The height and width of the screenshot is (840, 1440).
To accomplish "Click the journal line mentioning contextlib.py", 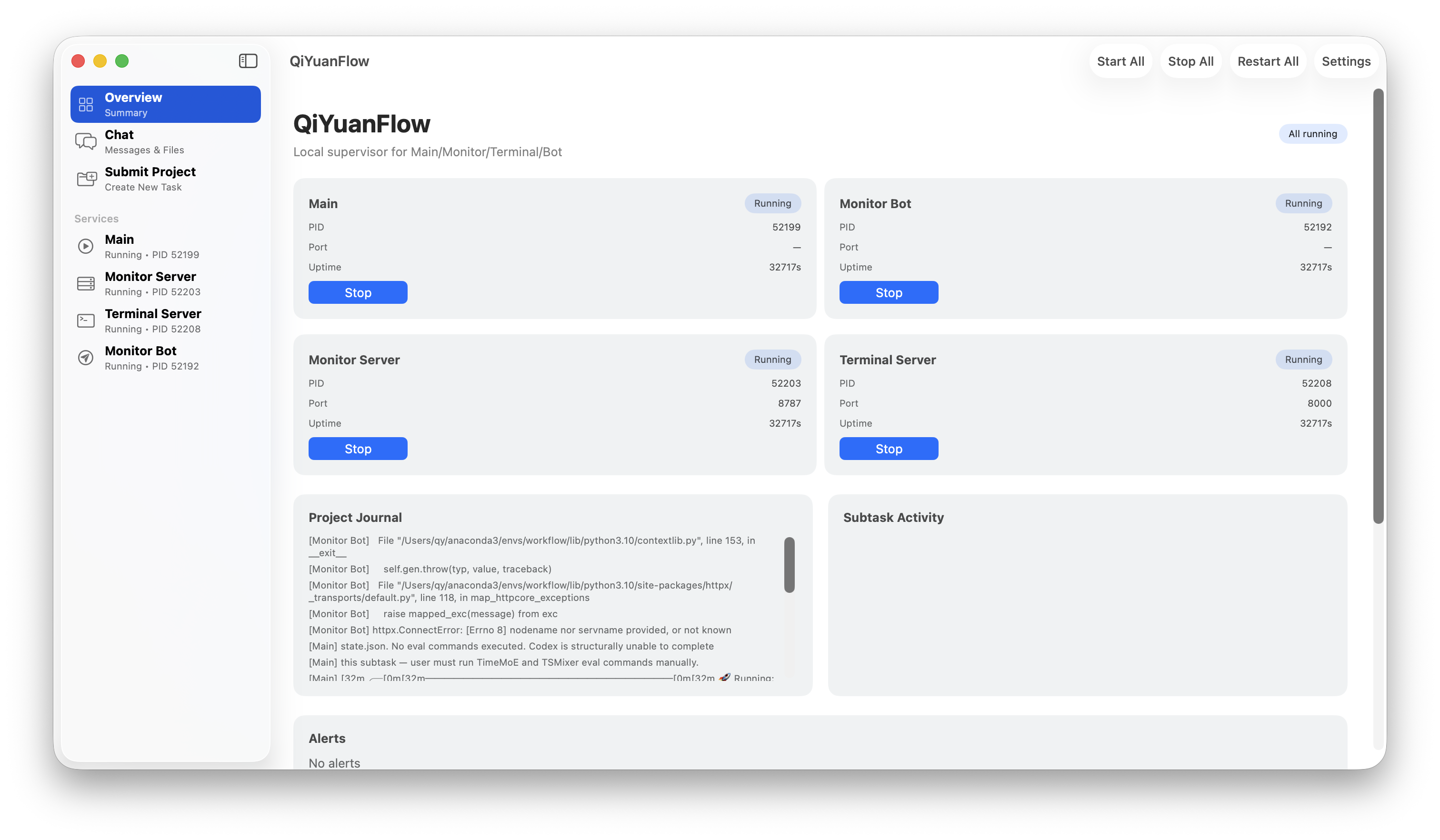I will (x=532, y=546).
